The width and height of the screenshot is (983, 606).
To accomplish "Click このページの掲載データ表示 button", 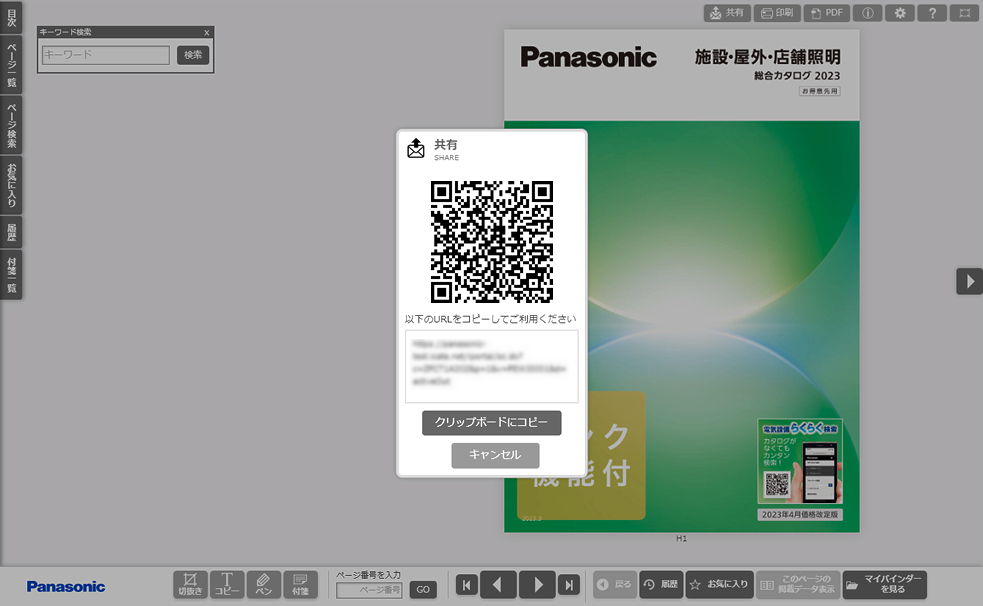I will point(798,585).
